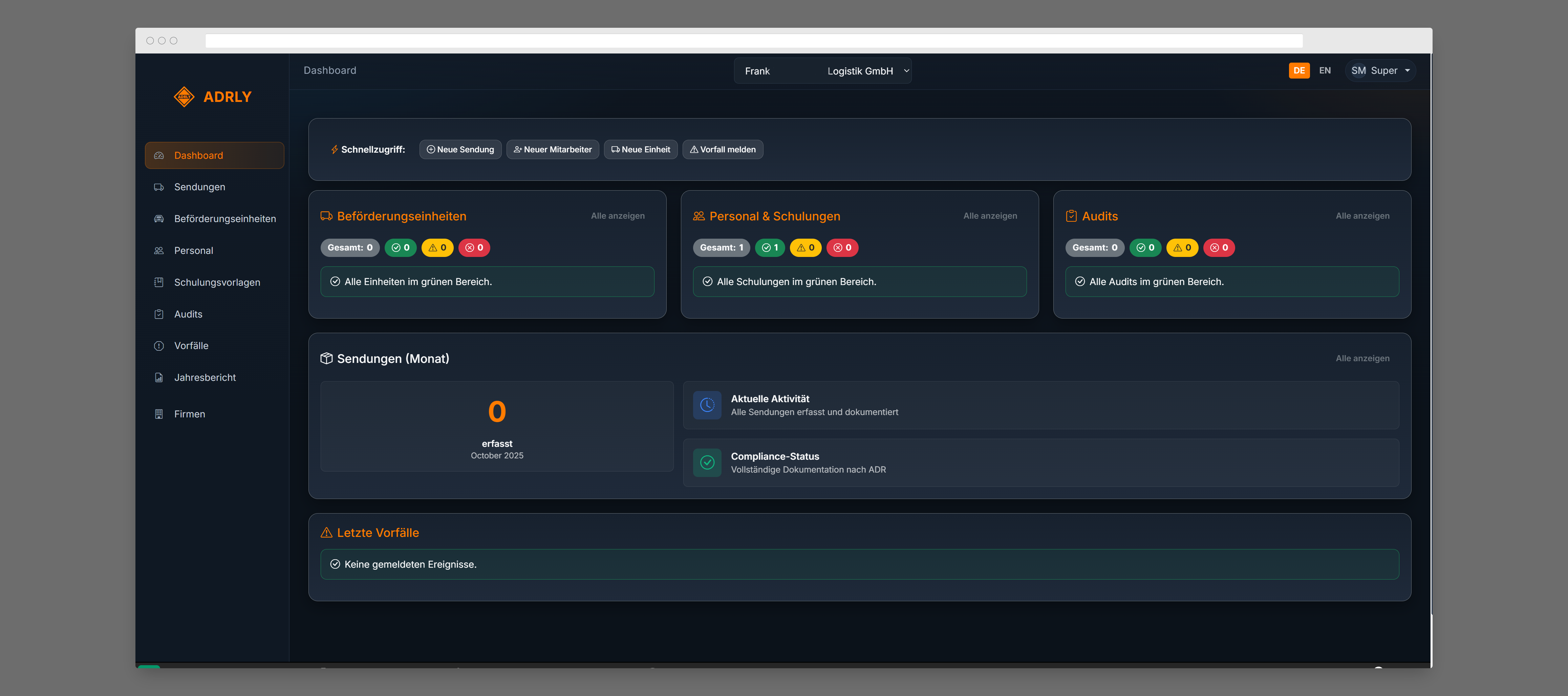
Task: Open Beförderungseinheiten via its vehicle icon
Action: tap(159, 218)
